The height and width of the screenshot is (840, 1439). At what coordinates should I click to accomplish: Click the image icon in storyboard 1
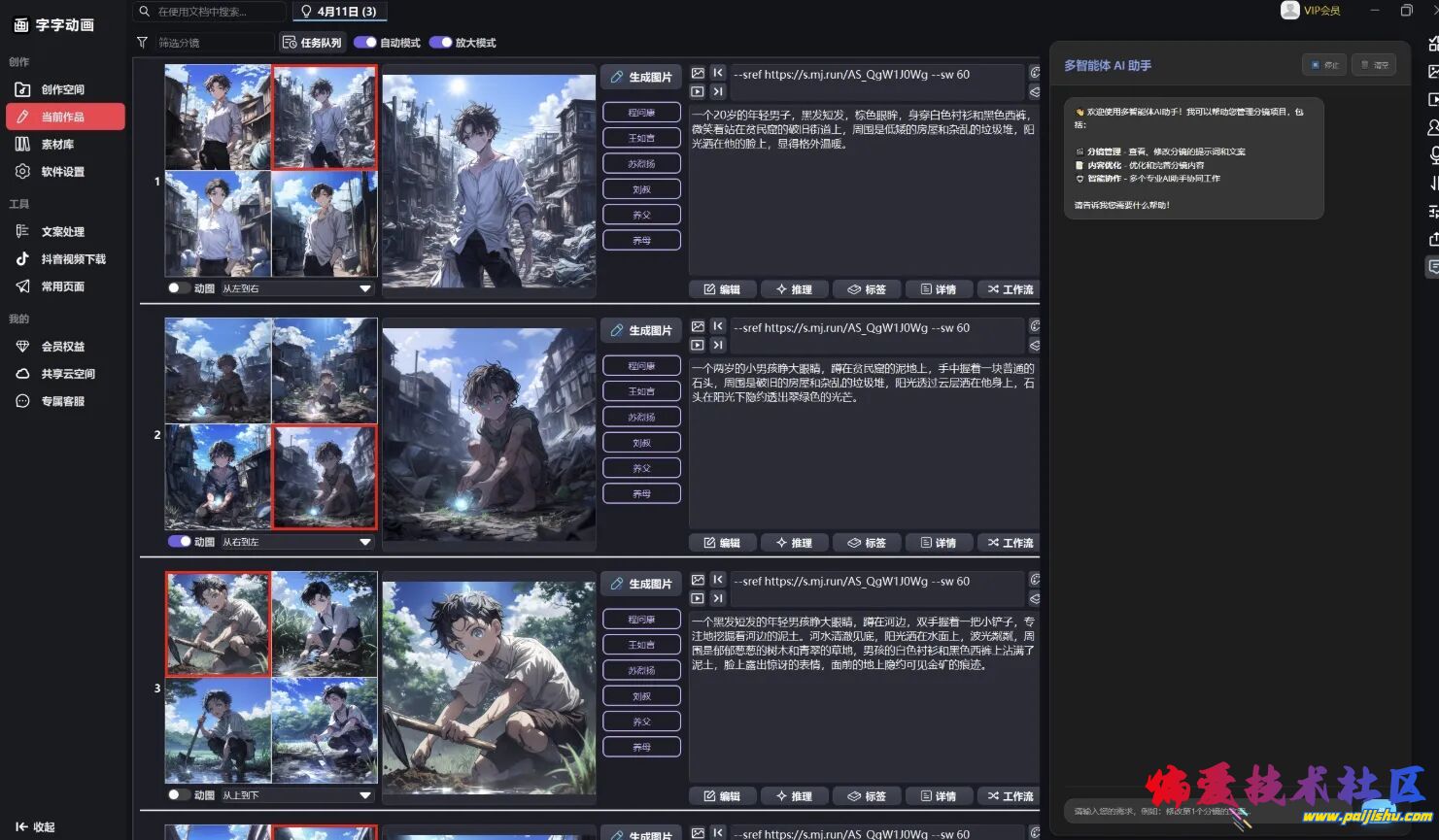pyautogui.click(x=698, y=73)
